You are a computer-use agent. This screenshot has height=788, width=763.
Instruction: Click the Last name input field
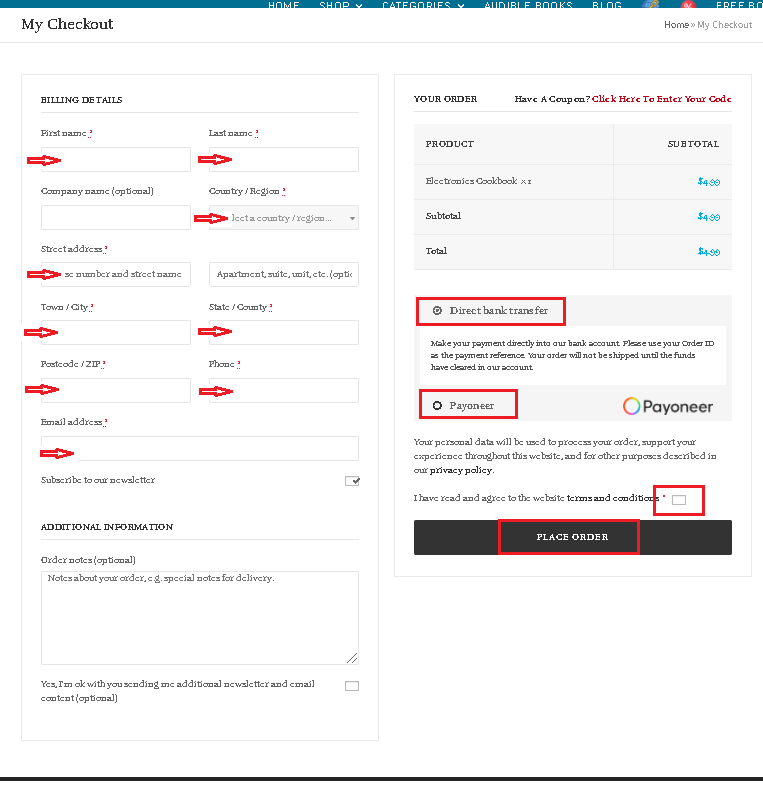click(x=283, y=159)
